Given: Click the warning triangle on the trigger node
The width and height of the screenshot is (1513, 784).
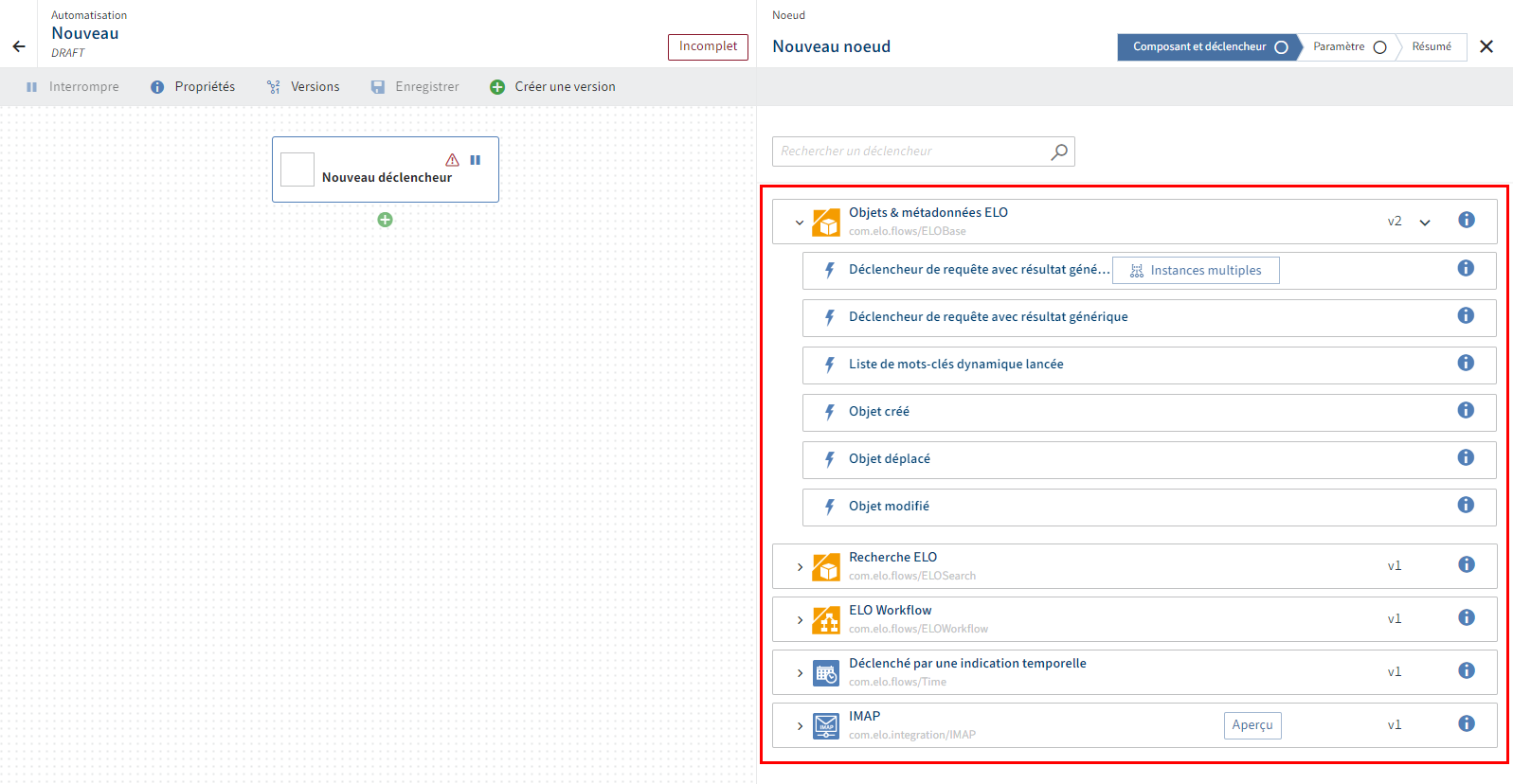Looking at the screenshot, I should pyautogui.click(x=453, y=160).
